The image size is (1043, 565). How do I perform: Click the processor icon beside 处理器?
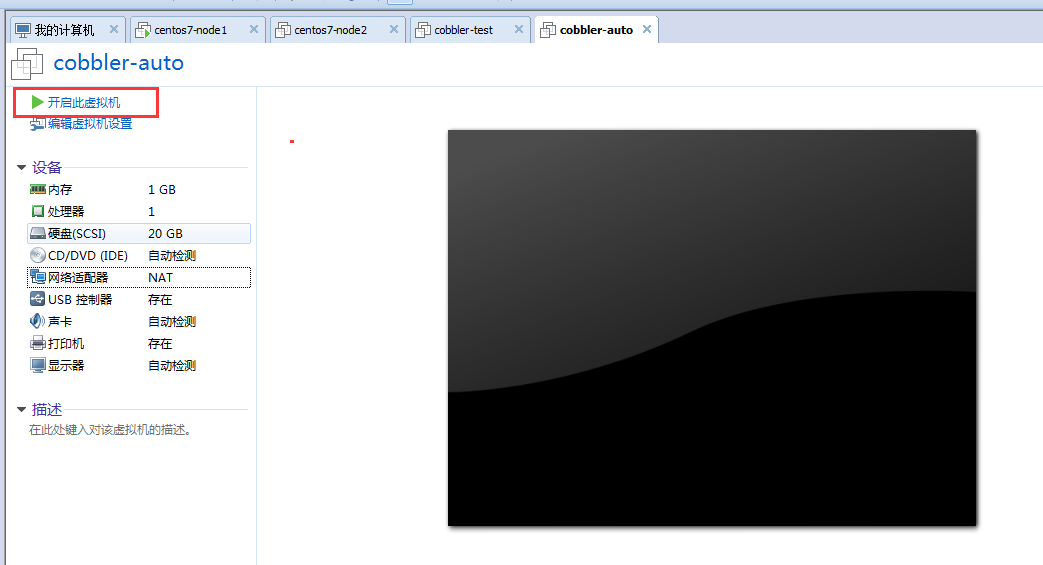tap(37, 212)
